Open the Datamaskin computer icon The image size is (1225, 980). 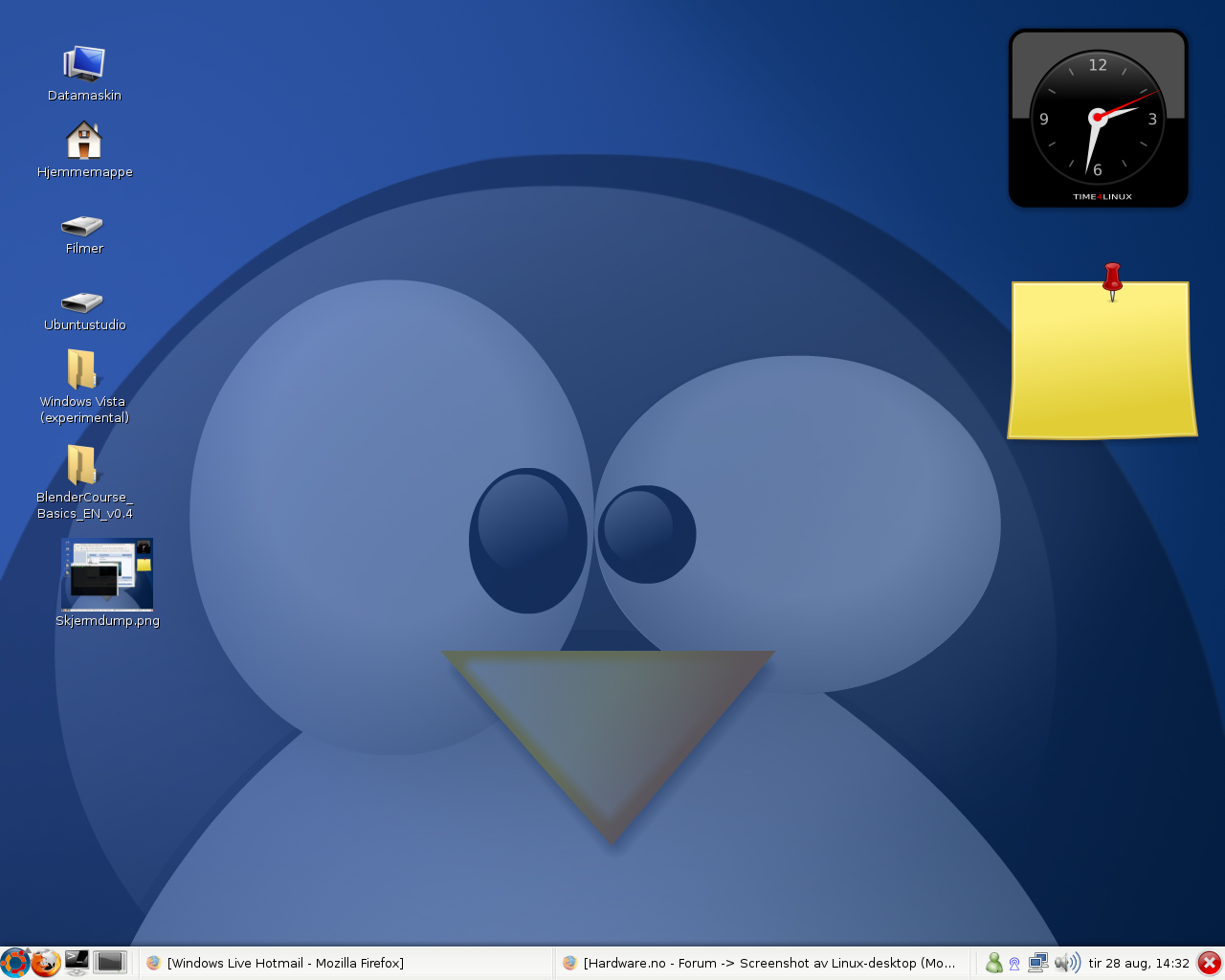84,64
